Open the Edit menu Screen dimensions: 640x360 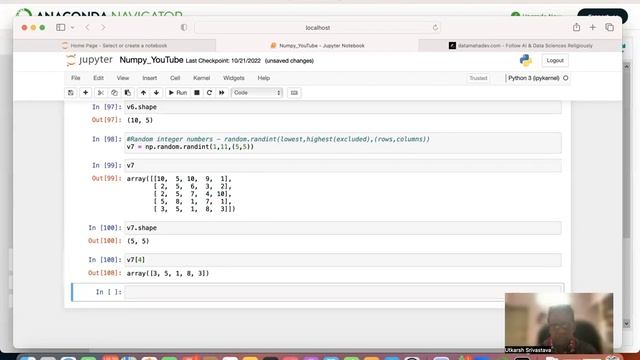(x=98, y=78)
